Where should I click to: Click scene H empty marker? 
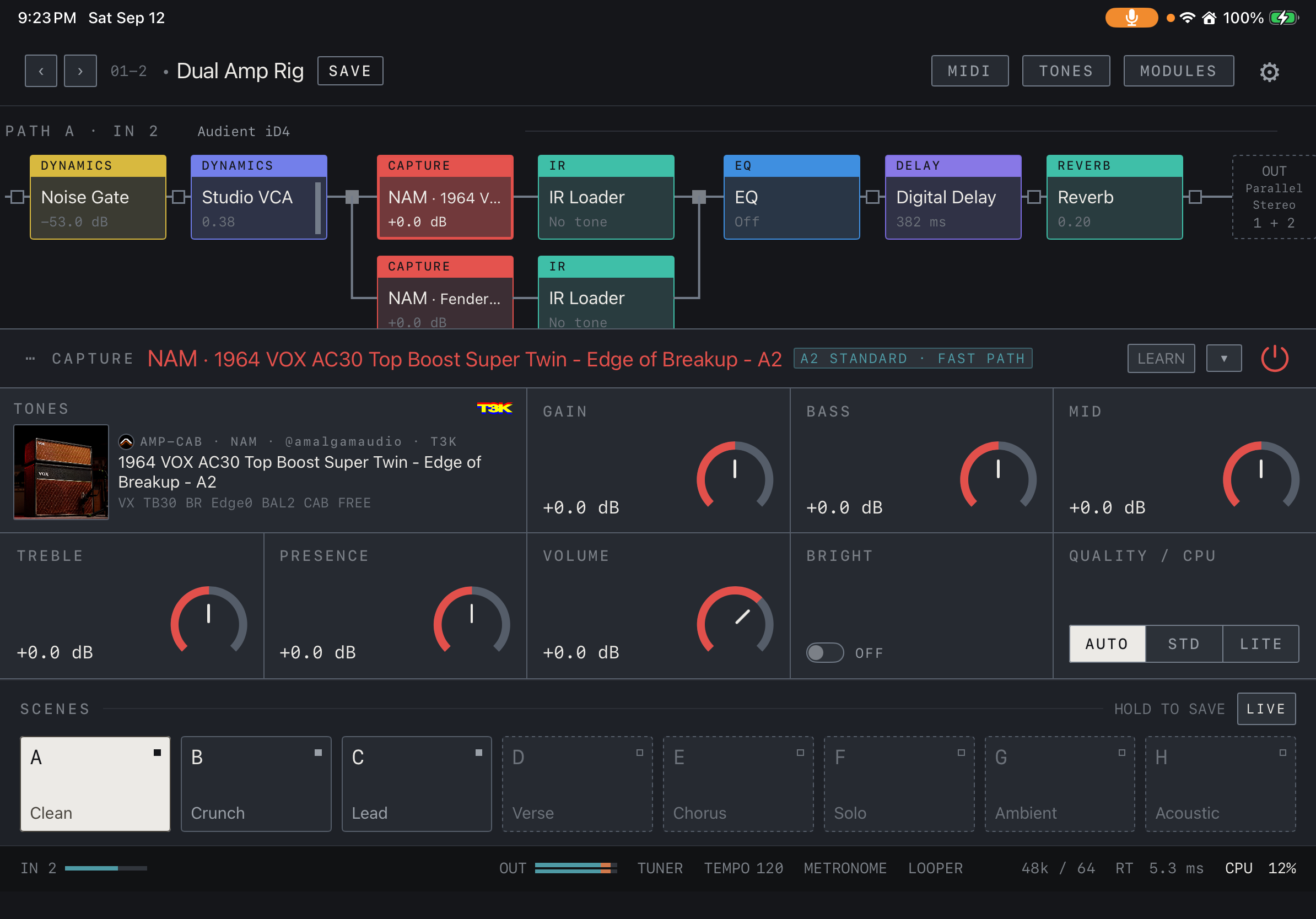click(x=1283, y=753)
